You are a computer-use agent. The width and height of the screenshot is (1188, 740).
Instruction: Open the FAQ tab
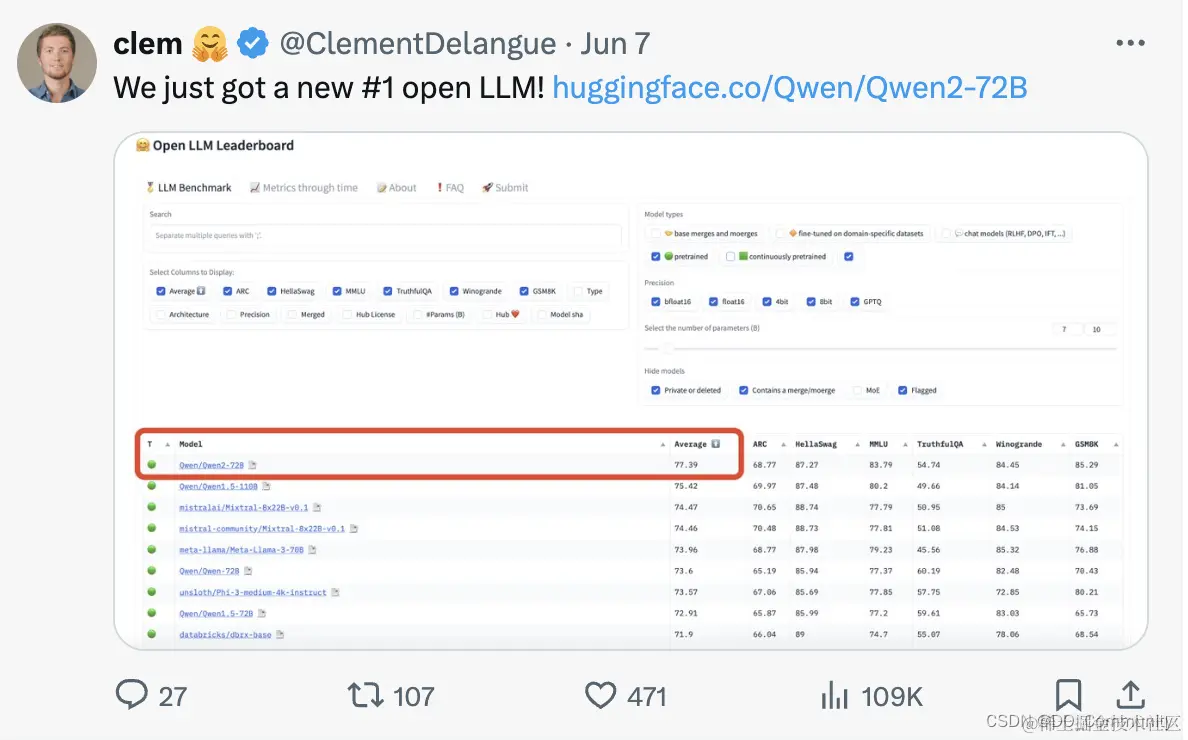click(x=450, y=188)
